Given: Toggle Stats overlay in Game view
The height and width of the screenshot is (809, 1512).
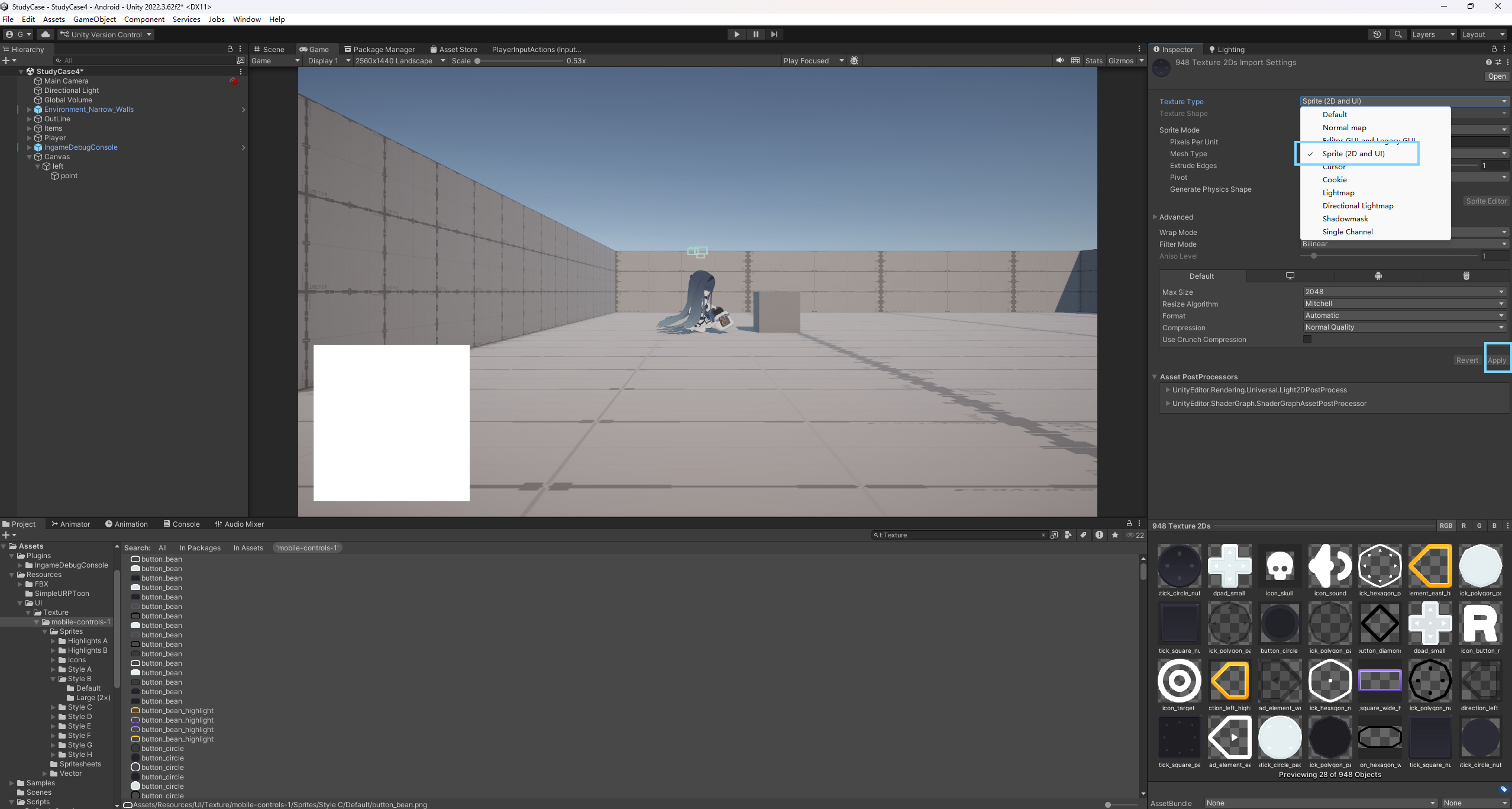Looking at the screenshot, I should coord(1093,60).
